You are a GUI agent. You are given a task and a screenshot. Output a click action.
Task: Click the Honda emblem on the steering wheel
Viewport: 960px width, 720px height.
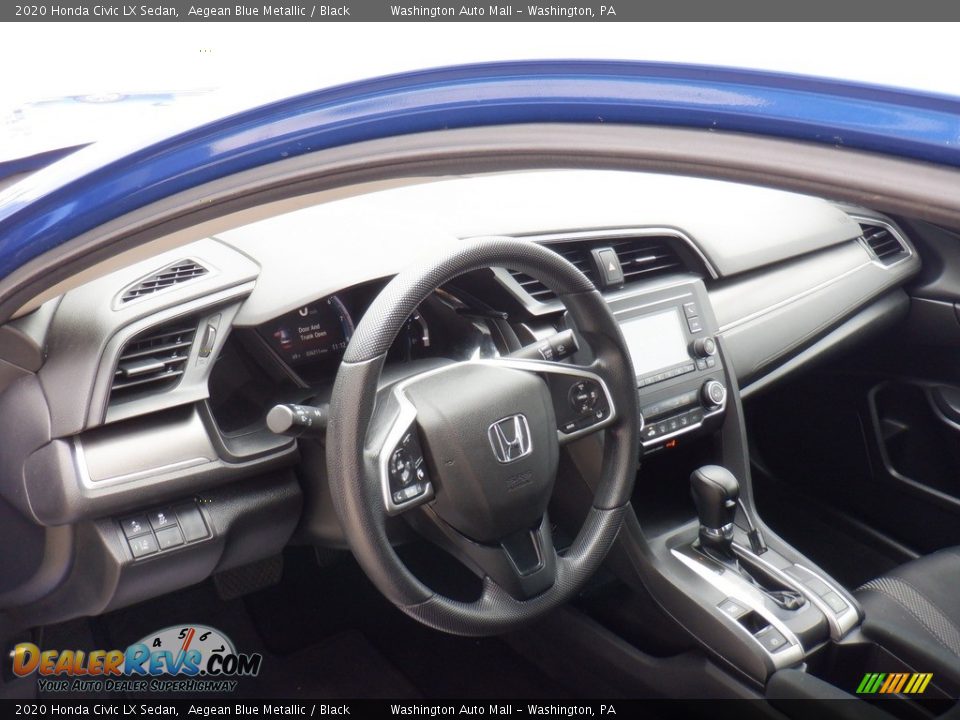509,438
